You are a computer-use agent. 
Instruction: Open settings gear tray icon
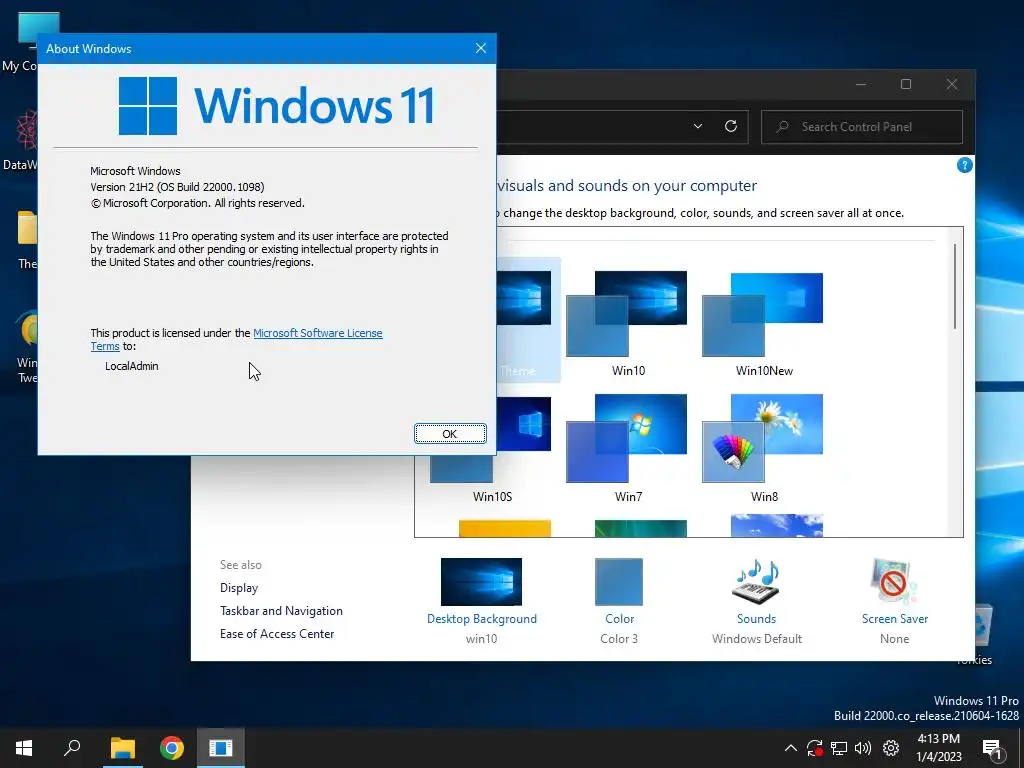tap(891, 748)
